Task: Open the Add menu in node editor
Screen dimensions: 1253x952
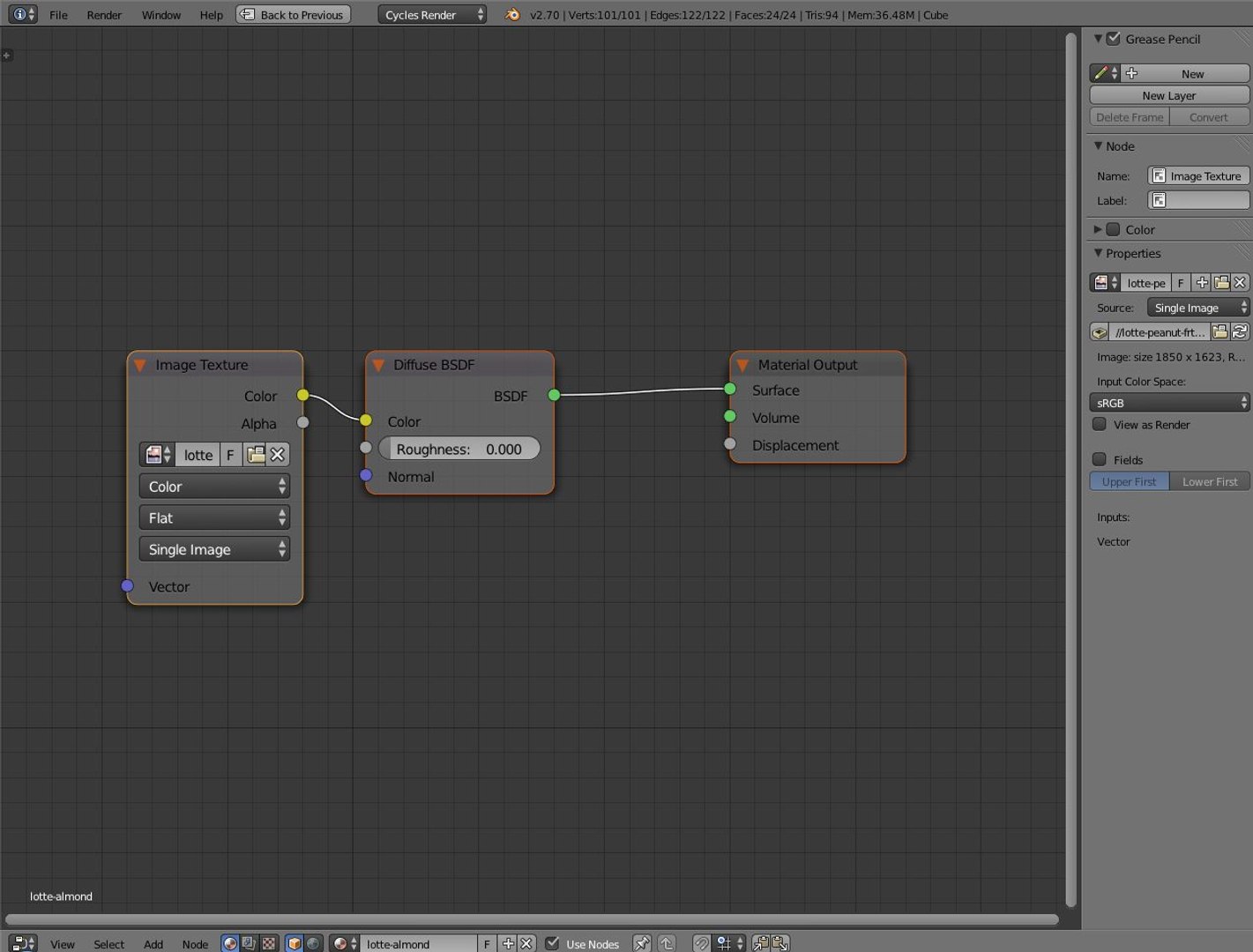Action: pyautogui.click(x=153, y=944)
